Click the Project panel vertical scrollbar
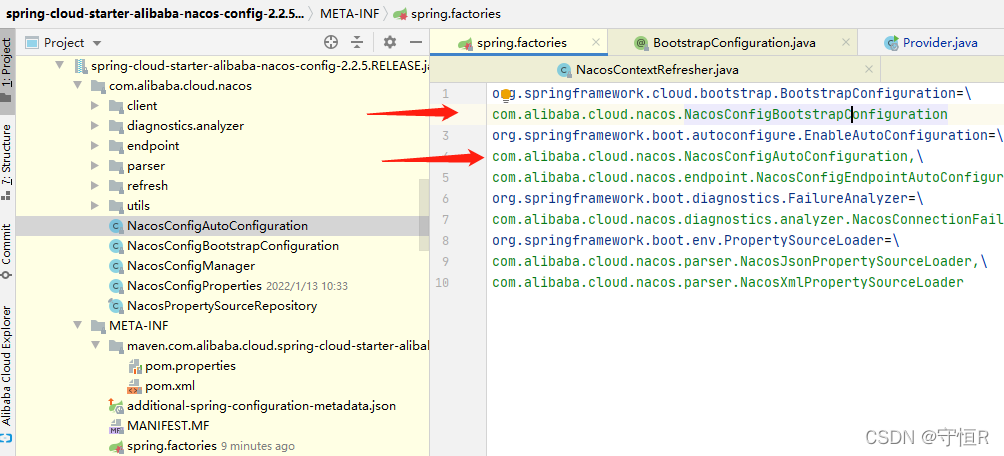The width and height of the screenshot is (1004, 456). [x=425, y=215]
